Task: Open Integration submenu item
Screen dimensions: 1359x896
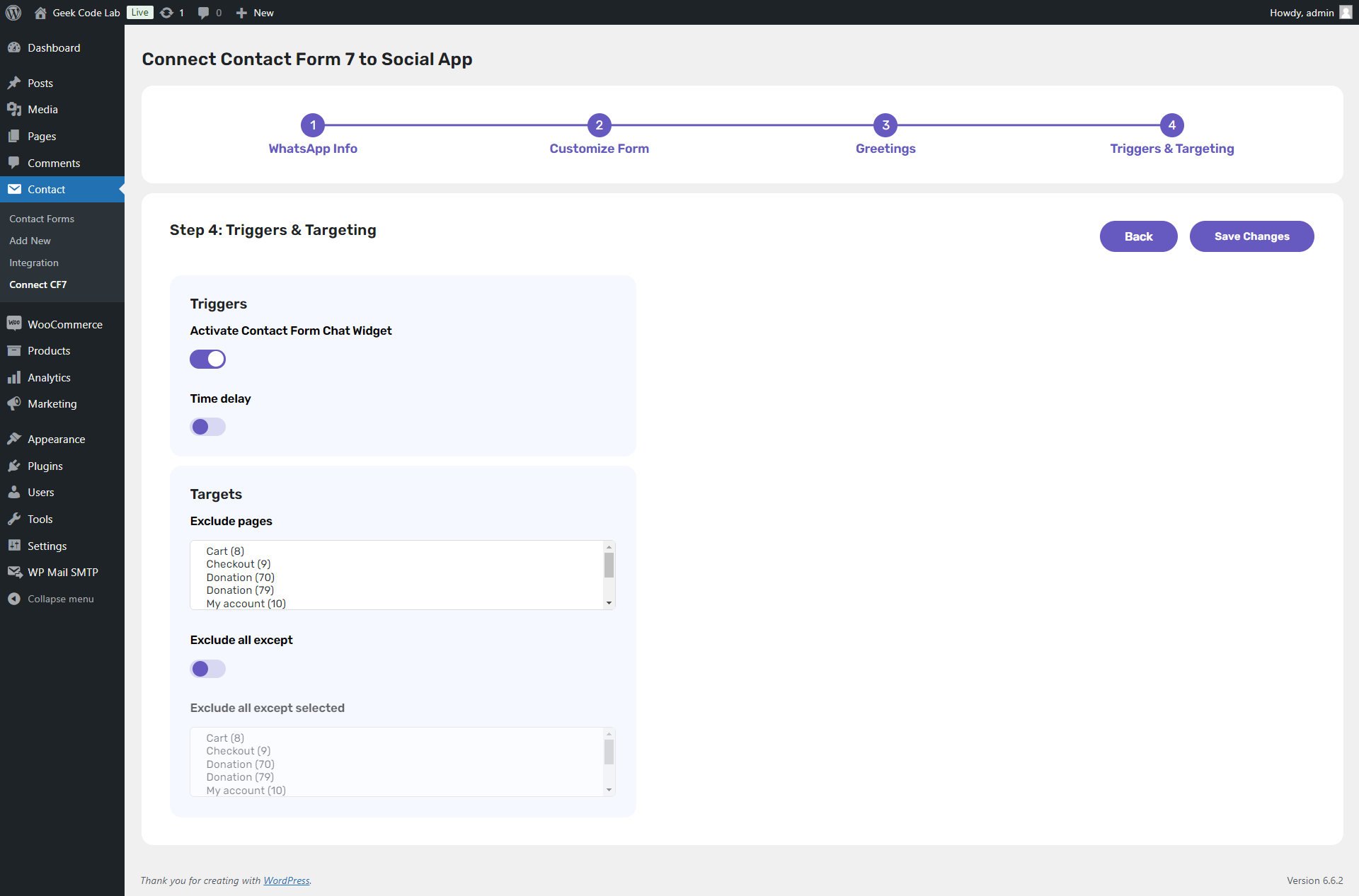Action: pos(34,263)
